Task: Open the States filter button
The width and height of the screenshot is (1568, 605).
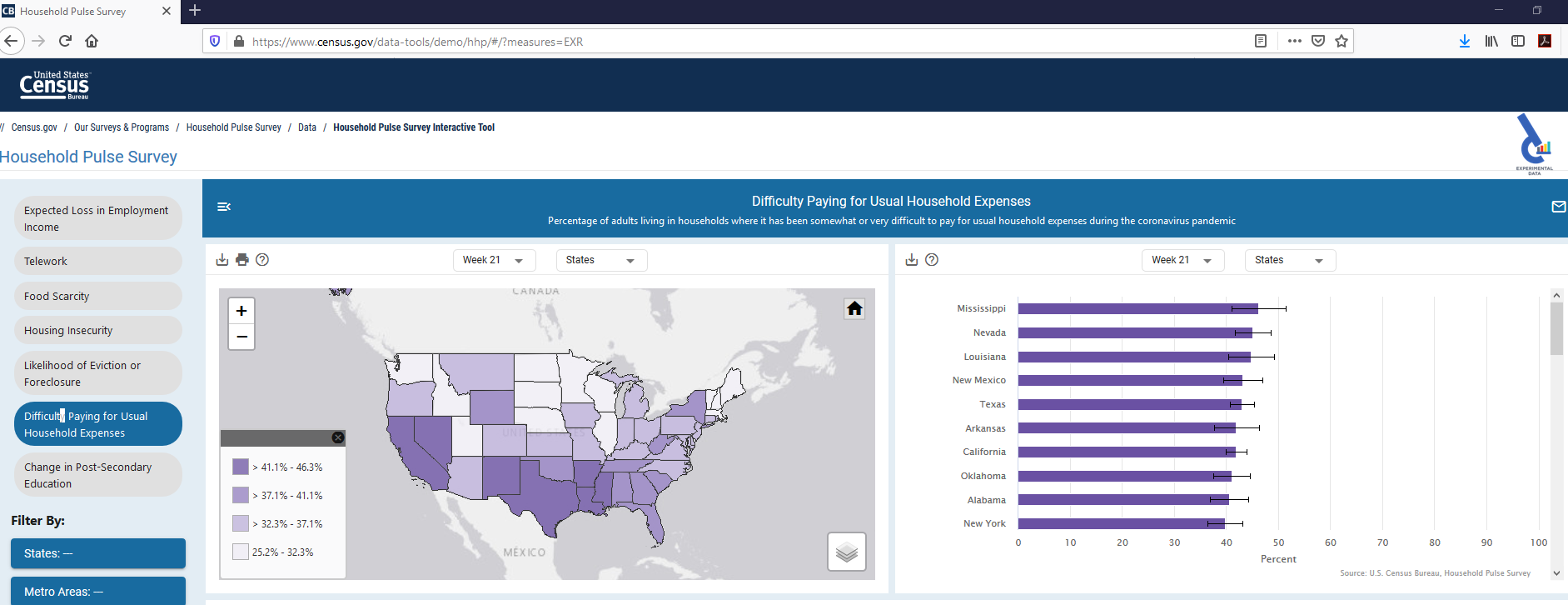Action: (97, 553)
